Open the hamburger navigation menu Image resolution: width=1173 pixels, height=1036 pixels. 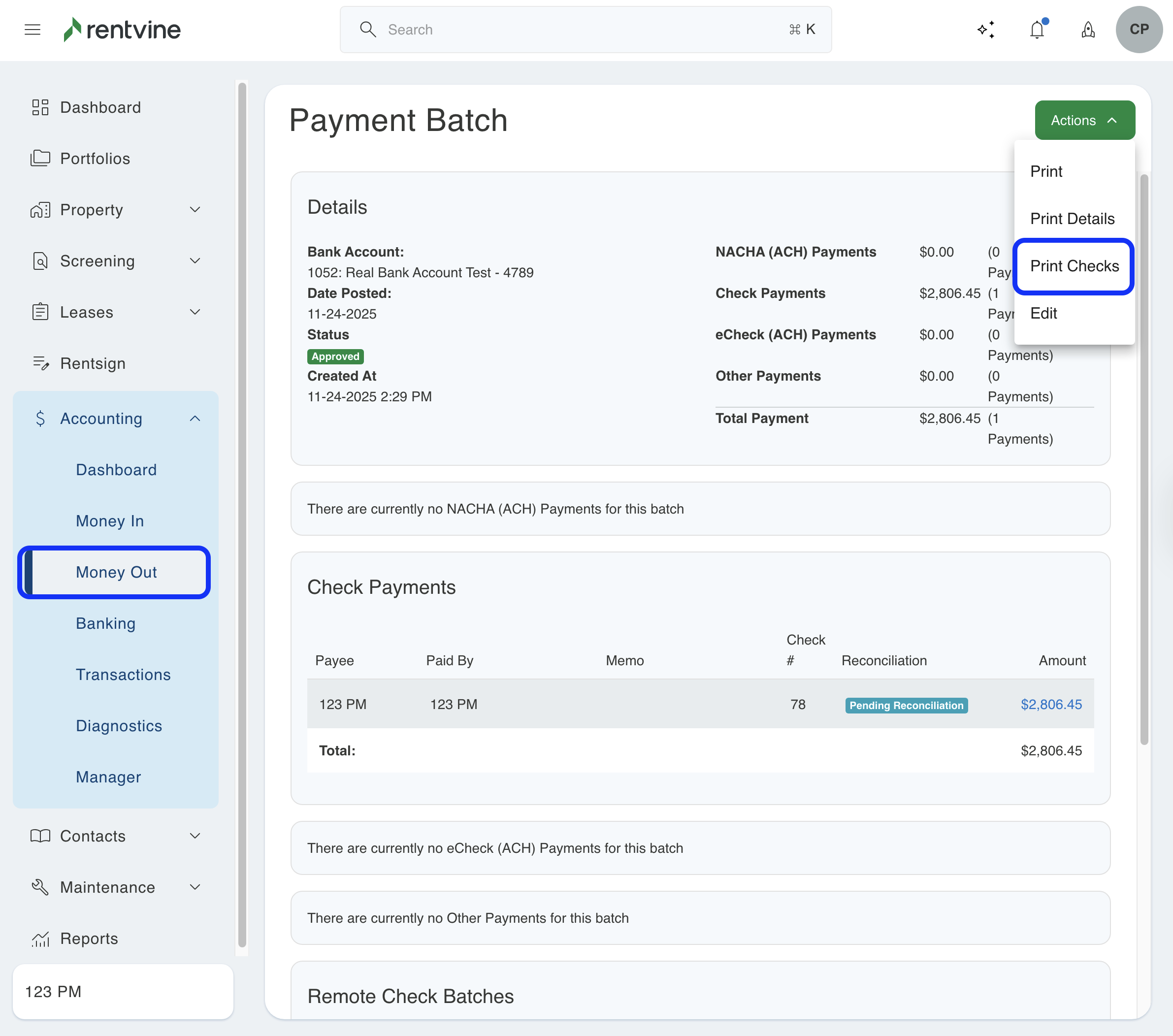[33, 29]
